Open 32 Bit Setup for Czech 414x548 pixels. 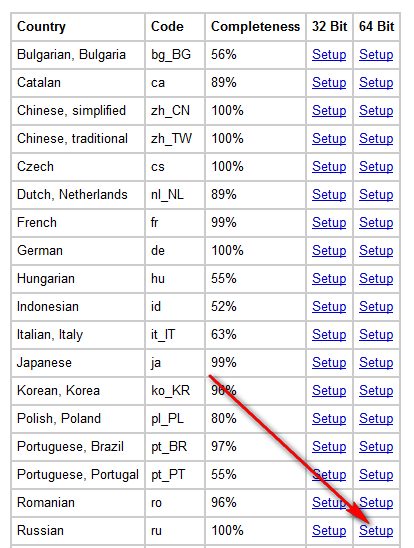pos(329,166)
